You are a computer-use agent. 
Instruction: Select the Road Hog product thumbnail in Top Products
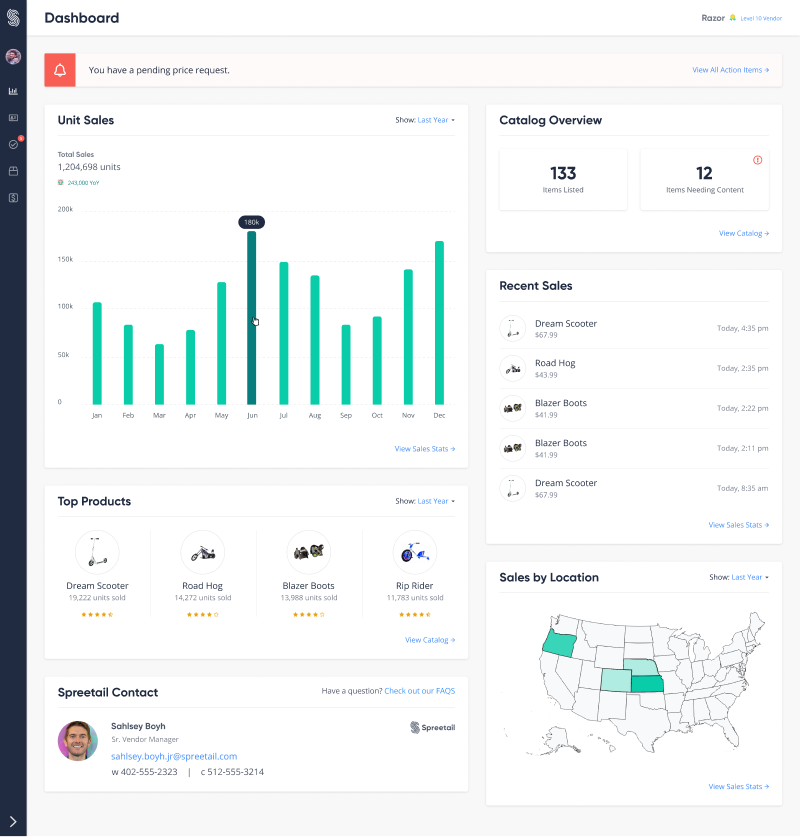click(x=202, y=552)
